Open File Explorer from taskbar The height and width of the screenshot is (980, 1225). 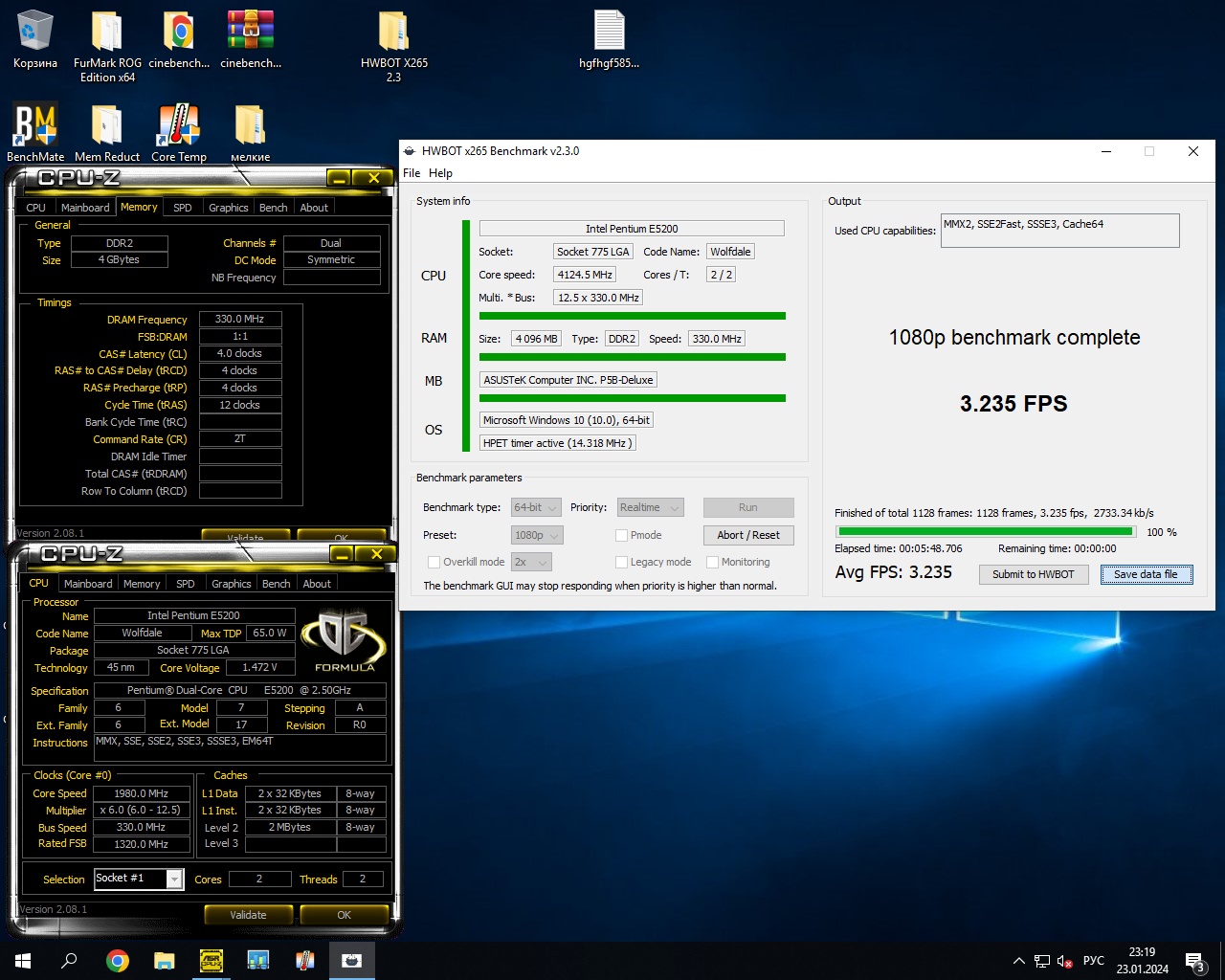click(x=164, y=961)
